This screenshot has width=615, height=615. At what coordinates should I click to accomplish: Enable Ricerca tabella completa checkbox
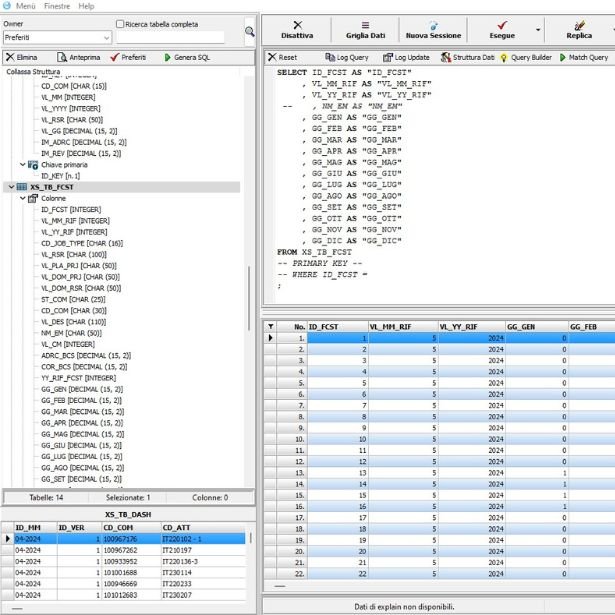pos(121,24)
